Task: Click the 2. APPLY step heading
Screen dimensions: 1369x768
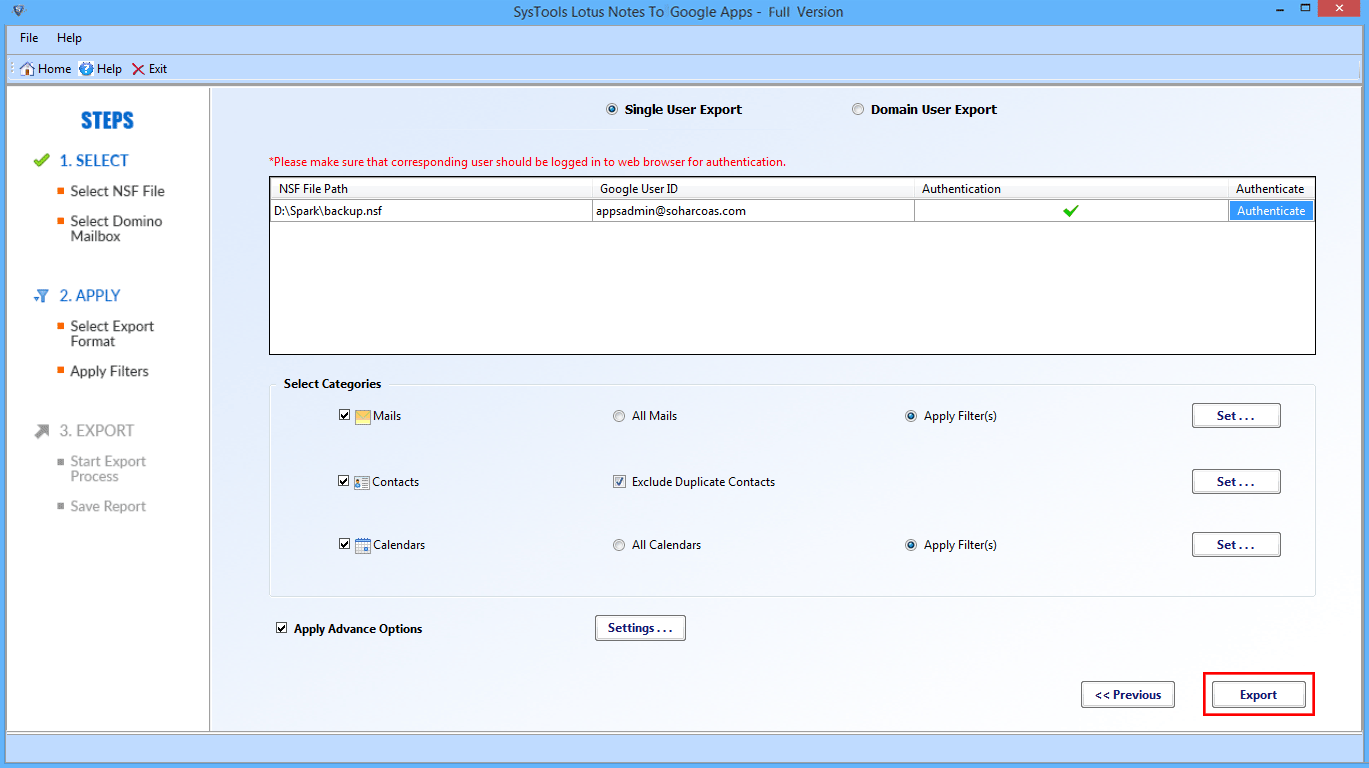Action: [x=90, y=296]
